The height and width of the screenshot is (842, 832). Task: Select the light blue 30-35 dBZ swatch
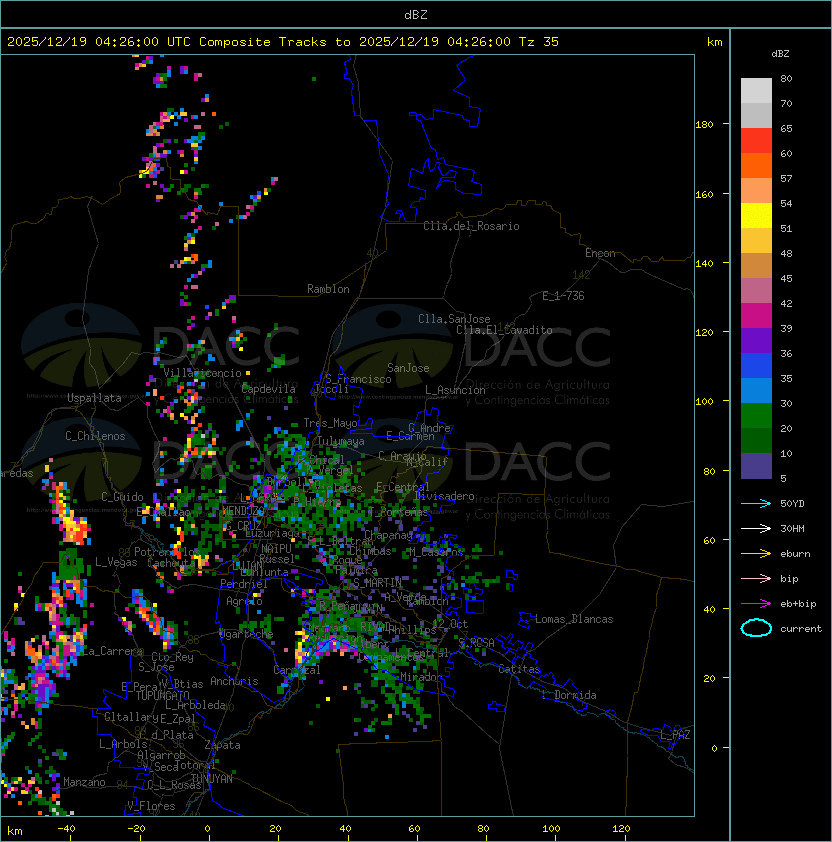tap(756, 390)
